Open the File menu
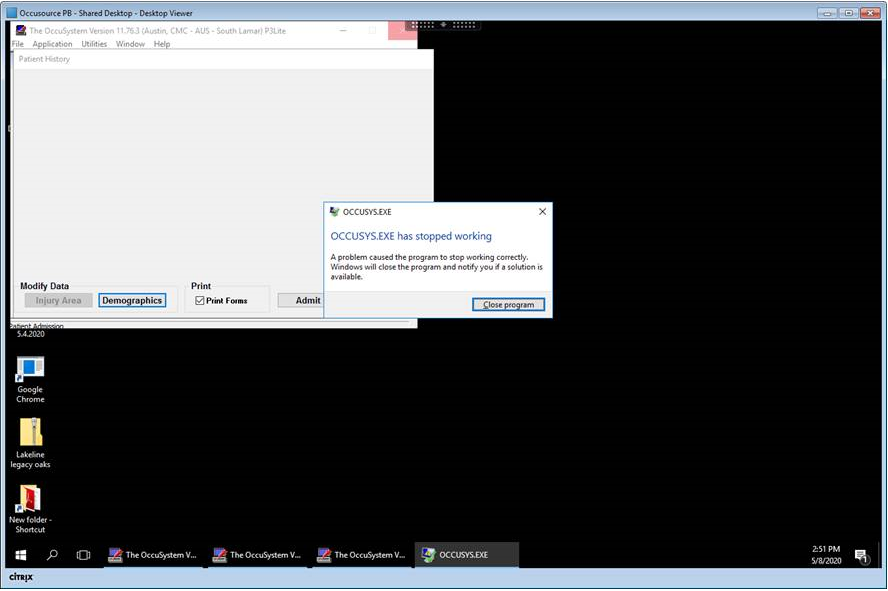Viewport: 888px width, 591px height. 17,44
